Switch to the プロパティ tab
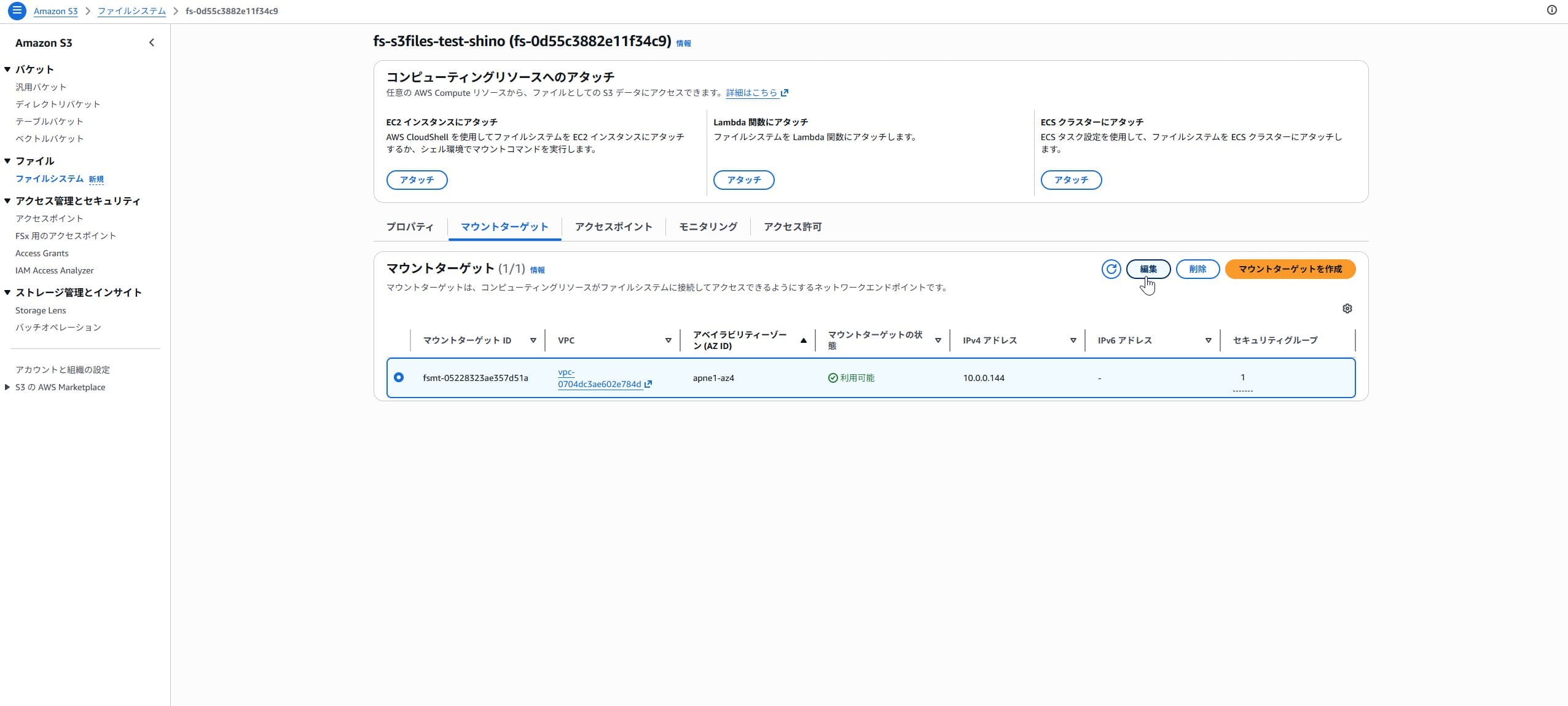Viewport: 1568px width, 706px height. [x=410, y=227]
